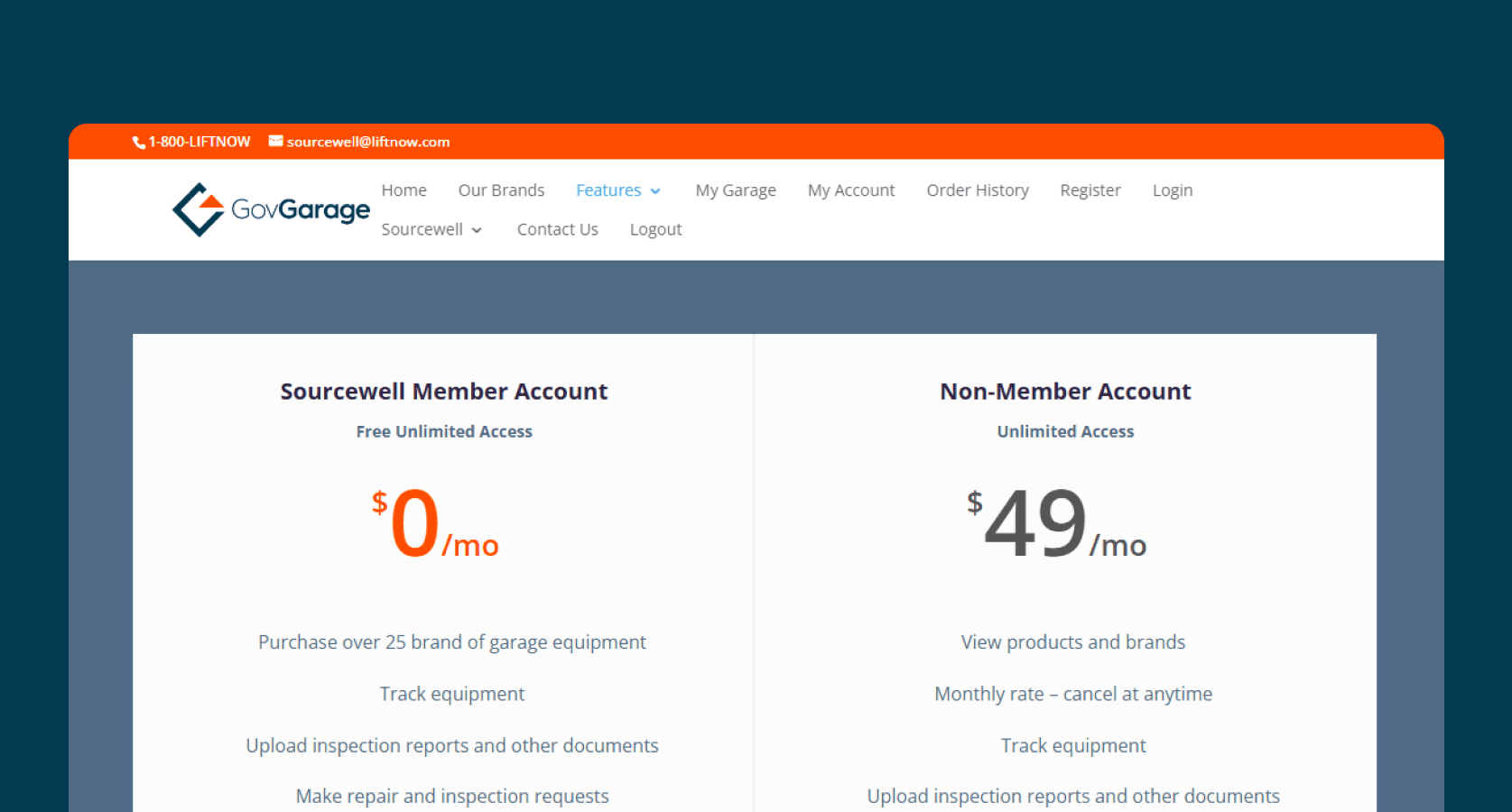Click the Login link
The image size is (1512, 812).
1173,190
